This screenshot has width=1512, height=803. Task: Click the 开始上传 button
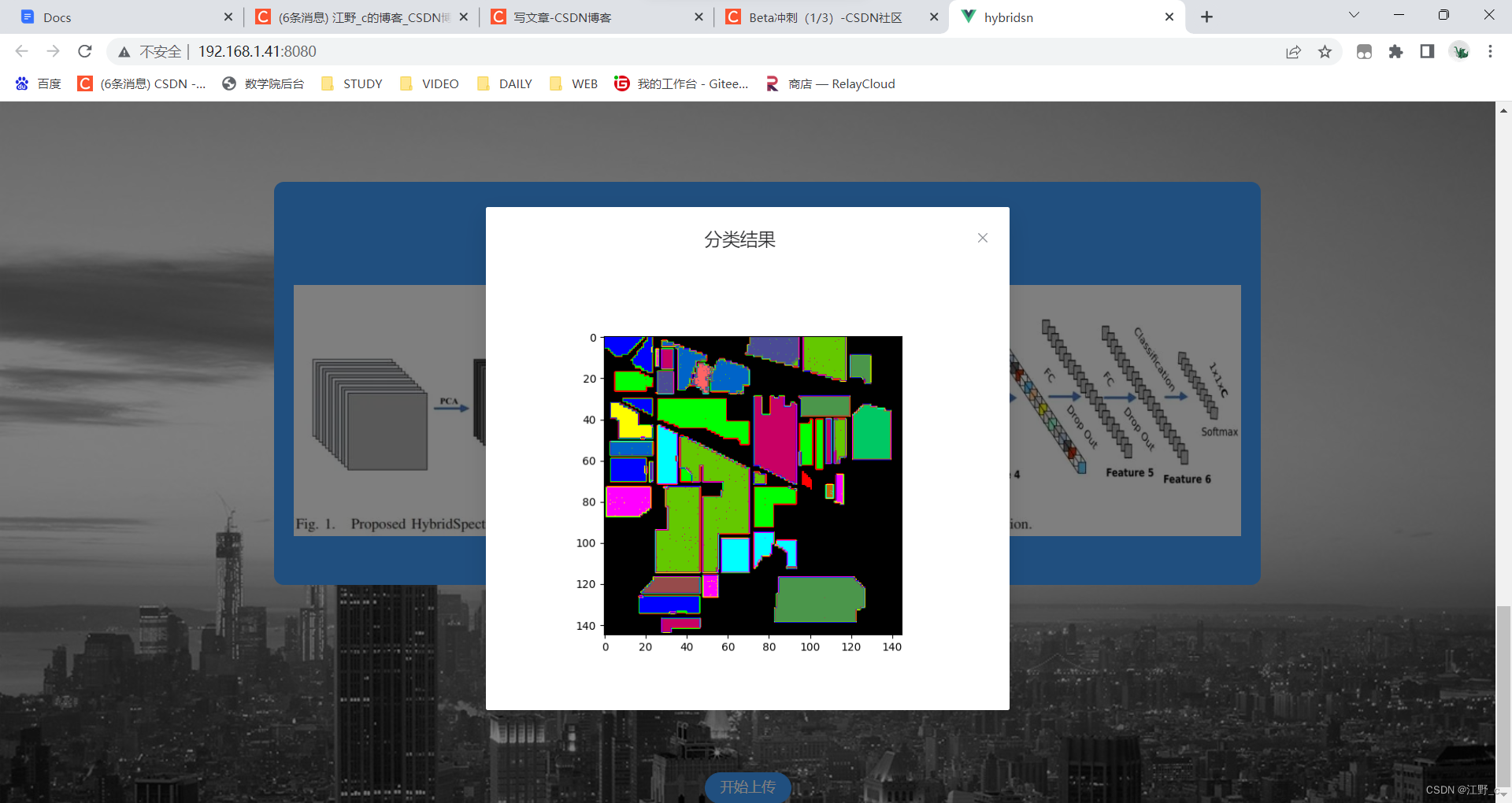pyautogui.click(x=747, y=787)
